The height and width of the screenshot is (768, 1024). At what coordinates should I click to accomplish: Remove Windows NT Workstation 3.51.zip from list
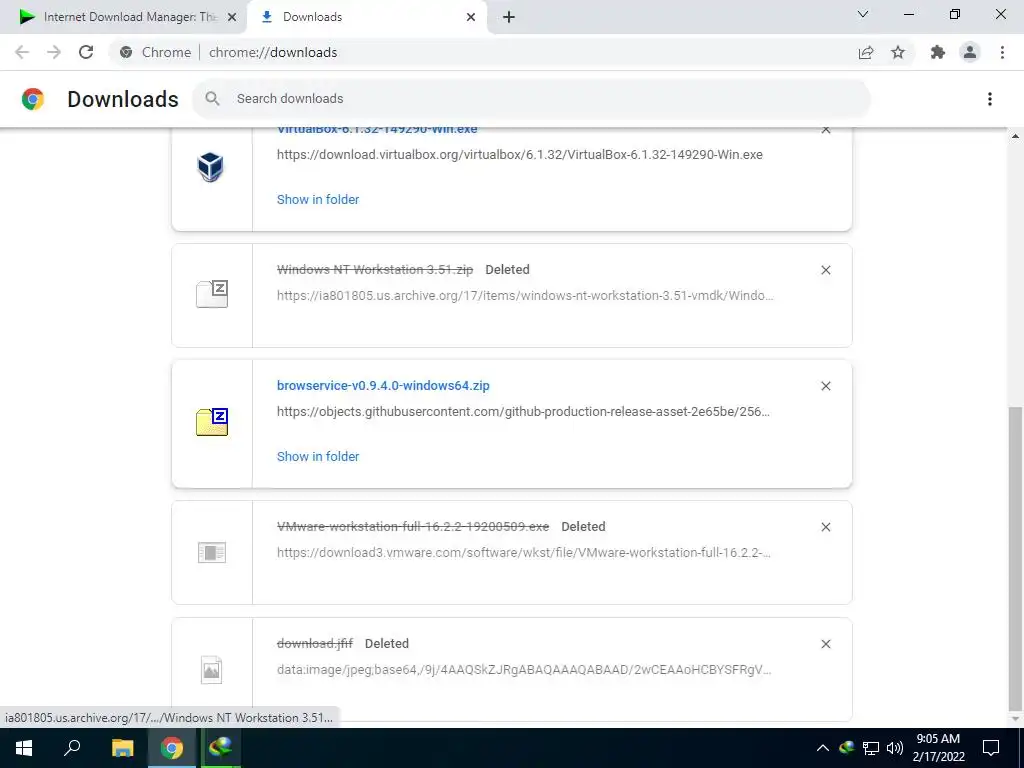point(825,270)
